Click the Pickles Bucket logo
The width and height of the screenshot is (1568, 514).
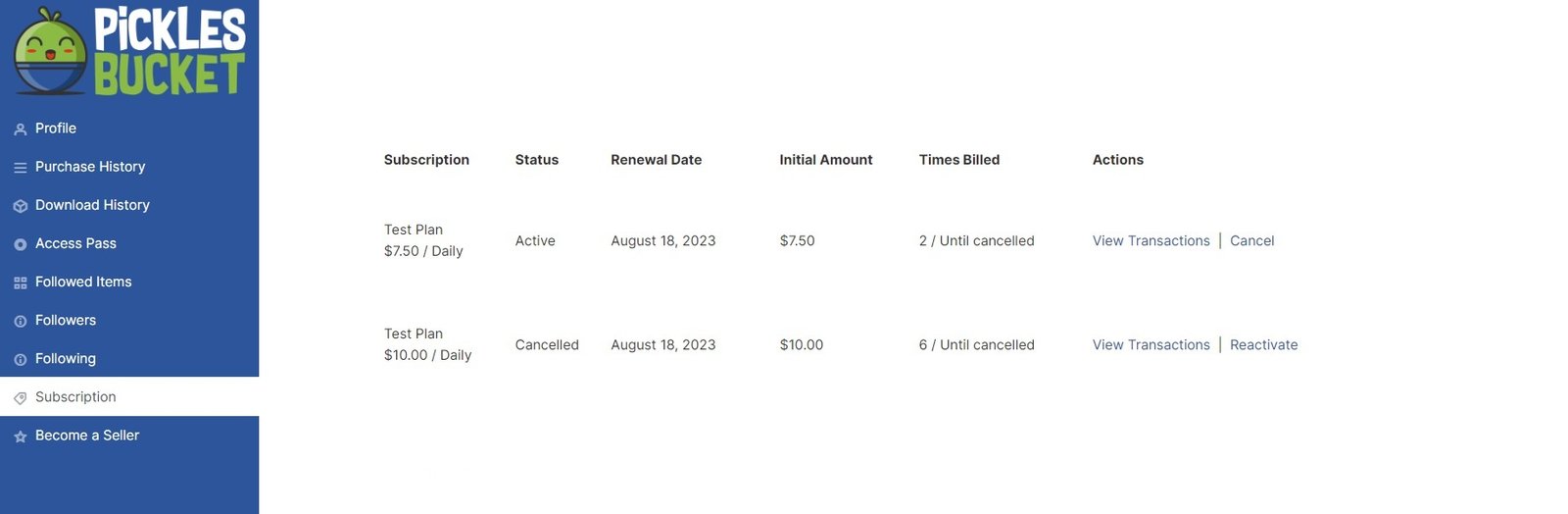129,51
